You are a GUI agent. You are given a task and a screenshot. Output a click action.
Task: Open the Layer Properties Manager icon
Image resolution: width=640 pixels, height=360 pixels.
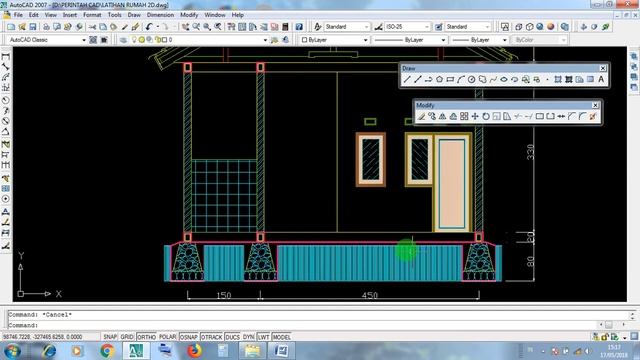(x=123, y=40)
